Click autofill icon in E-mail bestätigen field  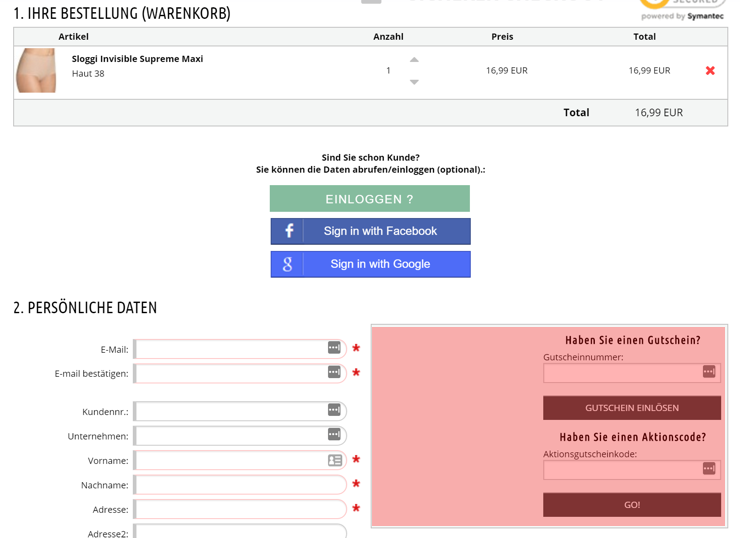tap(334, 372)
